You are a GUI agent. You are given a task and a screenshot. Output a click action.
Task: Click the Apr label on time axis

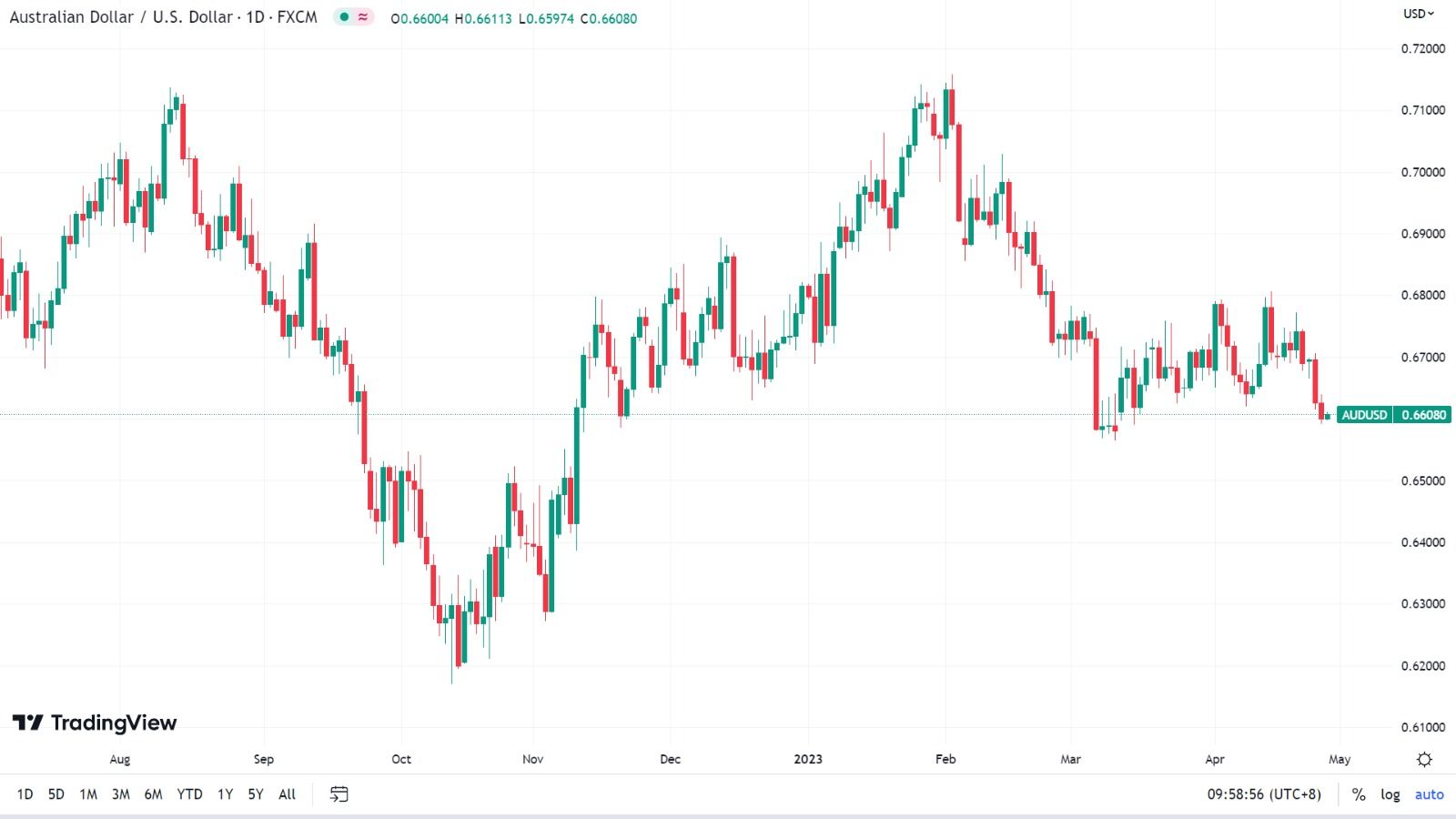pos(1214,759)
